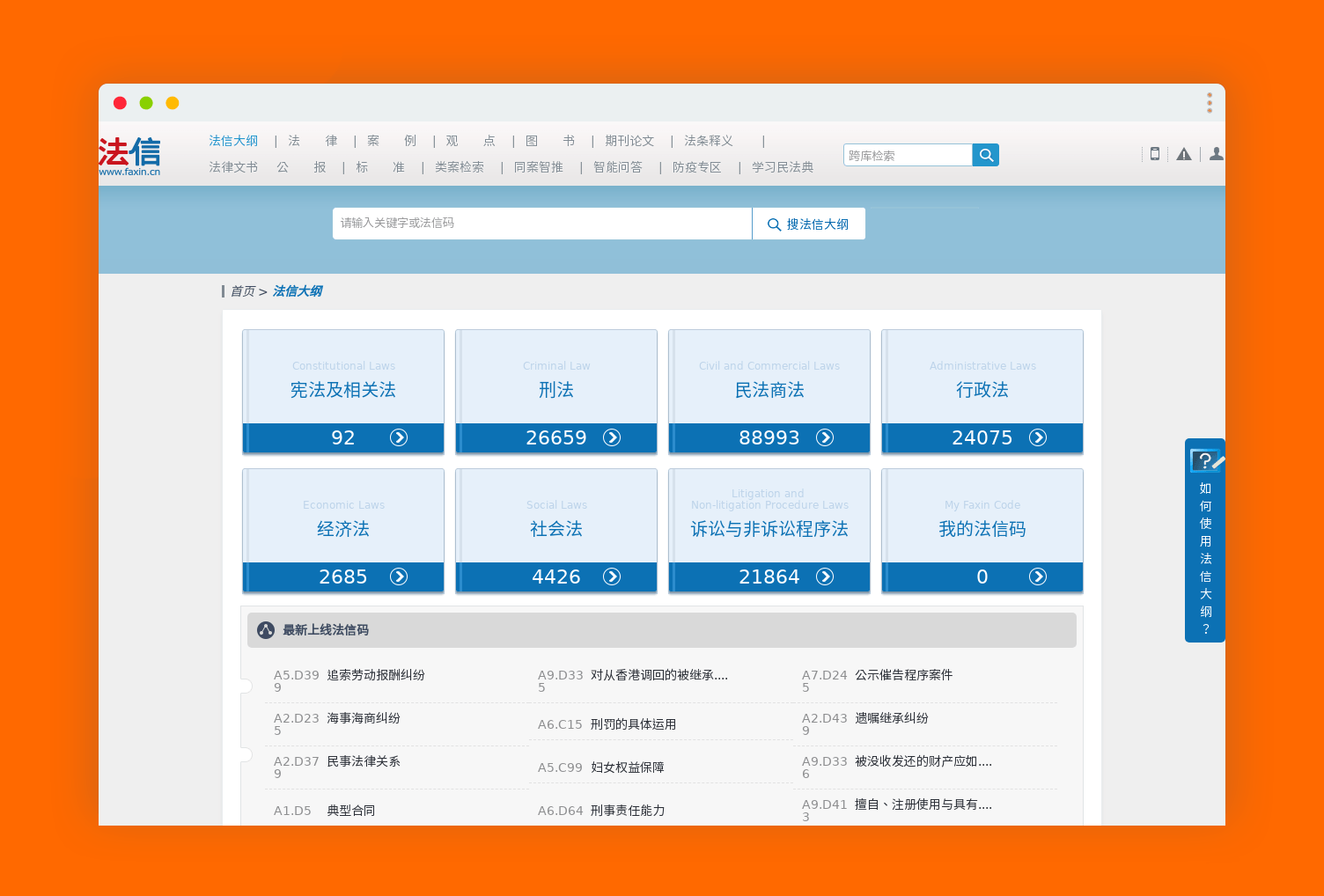Screen dimensions: 1324x896
Task: Open the 我的法信码 category title
Action: [982, 529]
